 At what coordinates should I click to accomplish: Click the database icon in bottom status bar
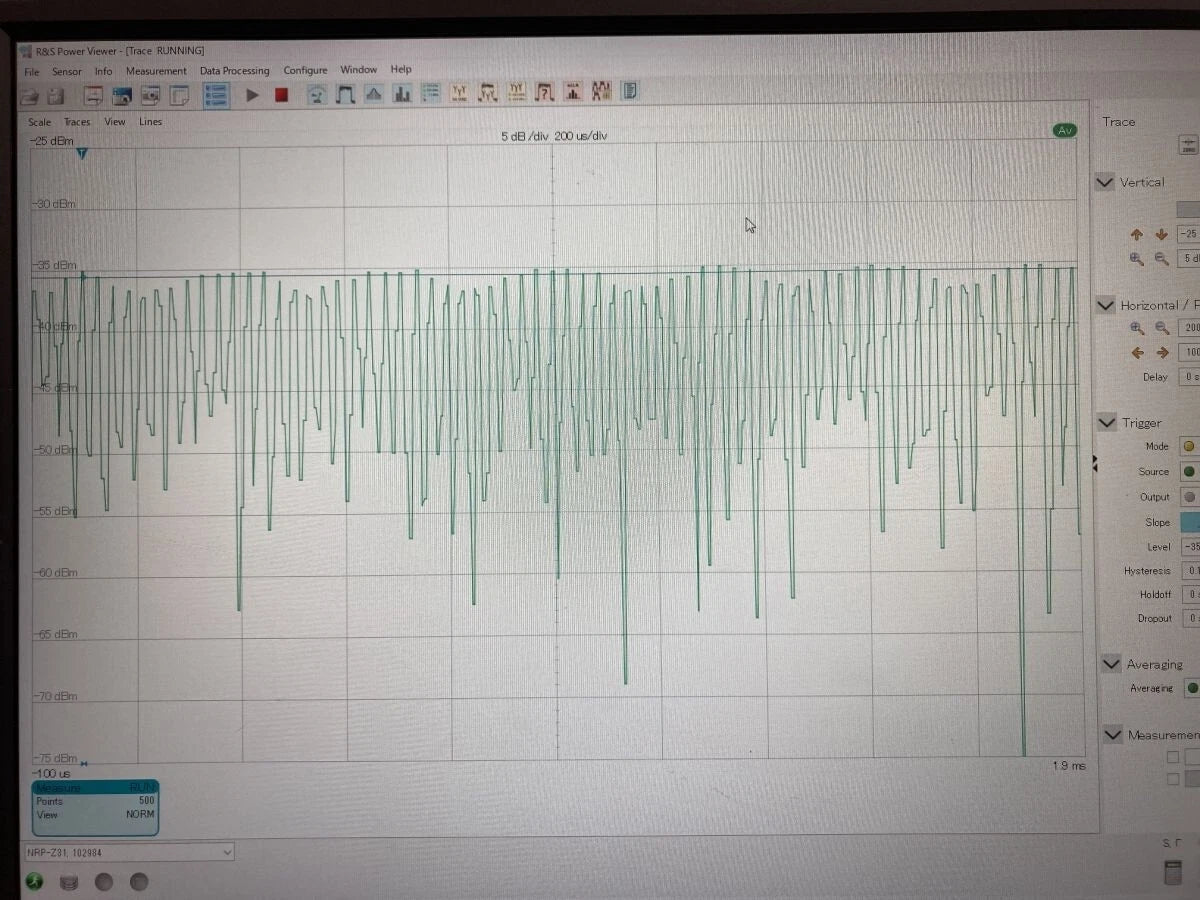point(69,882)
